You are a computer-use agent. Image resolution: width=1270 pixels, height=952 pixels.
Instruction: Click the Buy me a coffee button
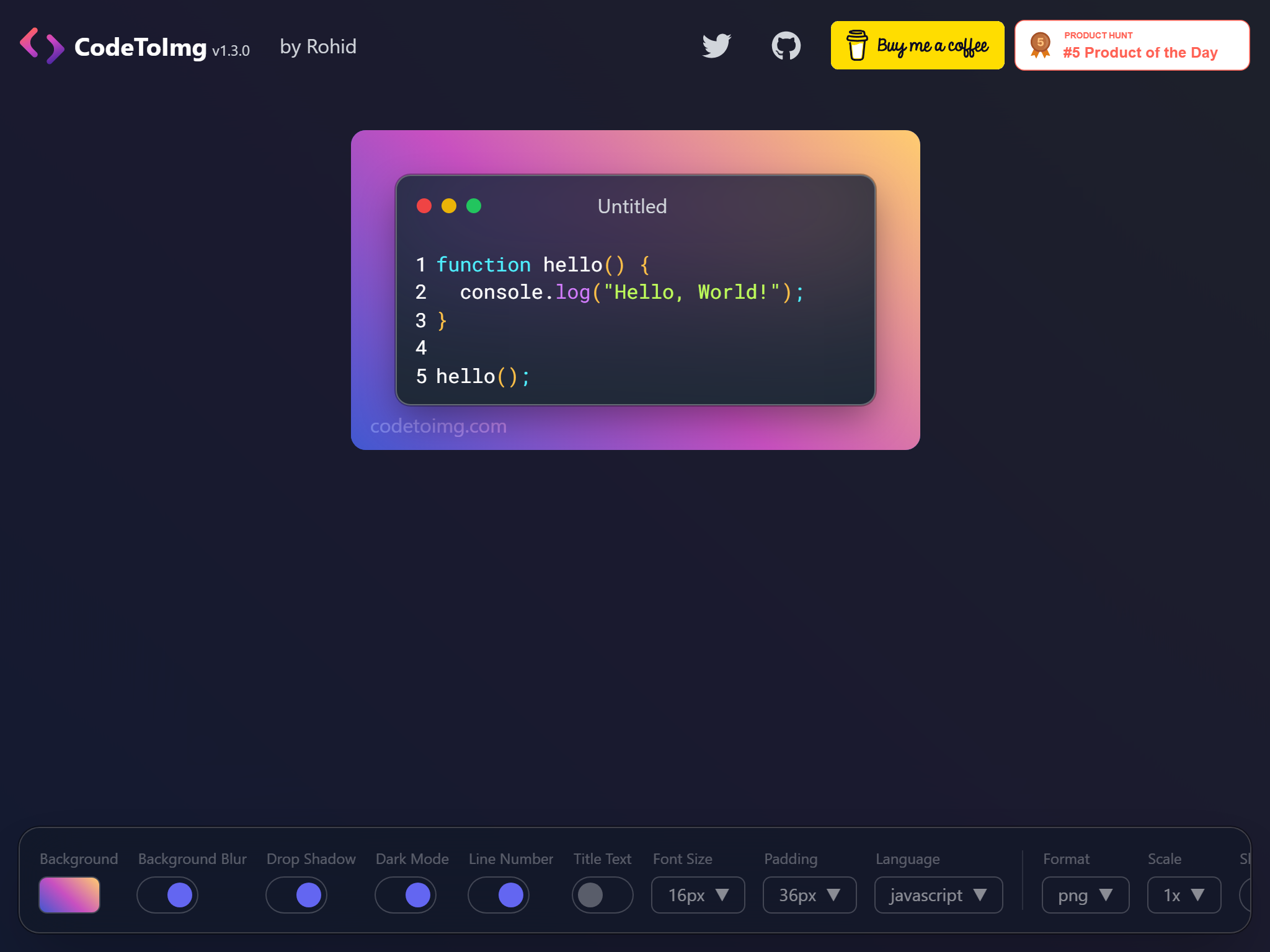[917, 45]
